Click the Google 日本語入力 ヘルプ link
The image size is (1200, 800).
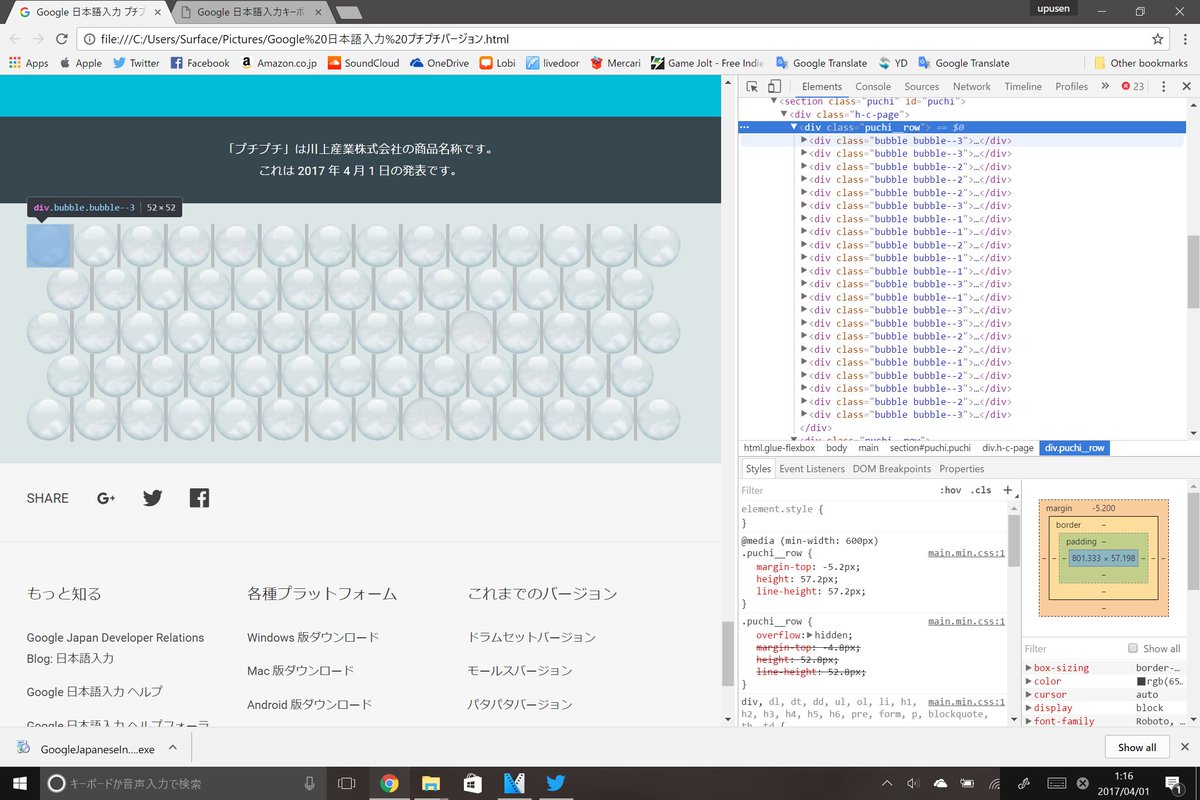click(x=94, y=691)
